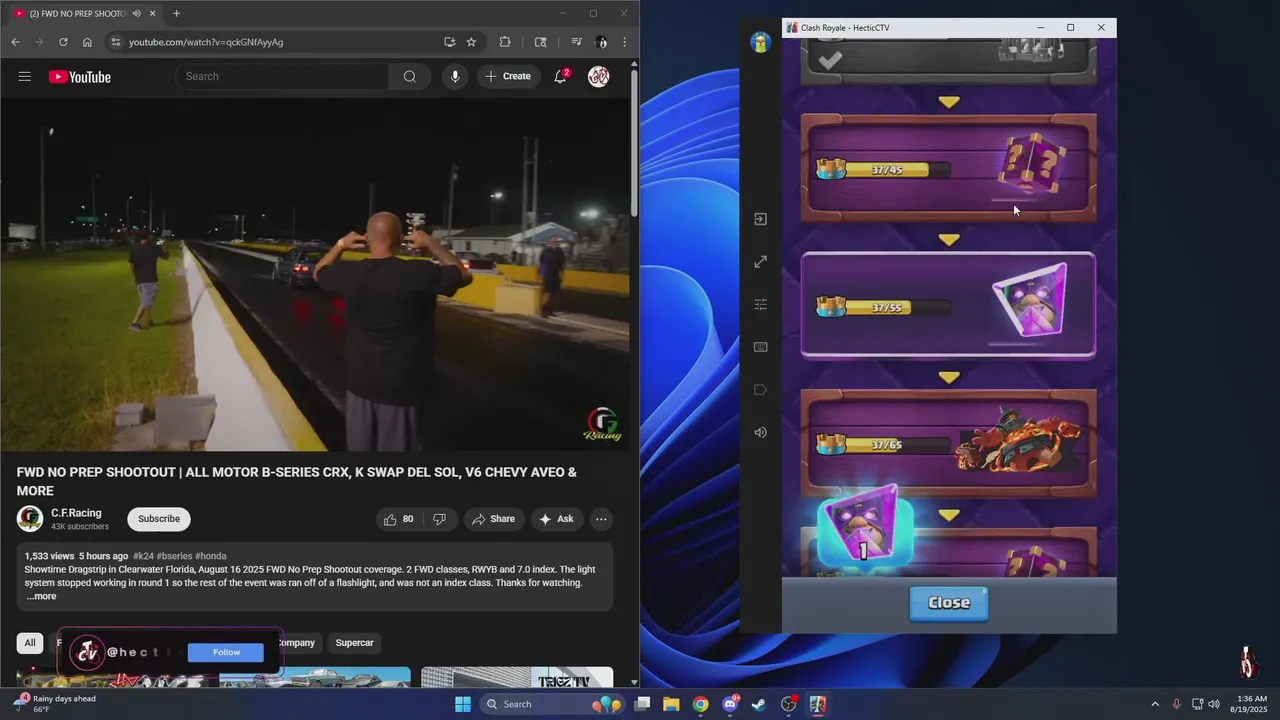Show hidden system tray icons chevron
The width and height of the screenshot is (1280, 720).
(x=1155, y=704)
